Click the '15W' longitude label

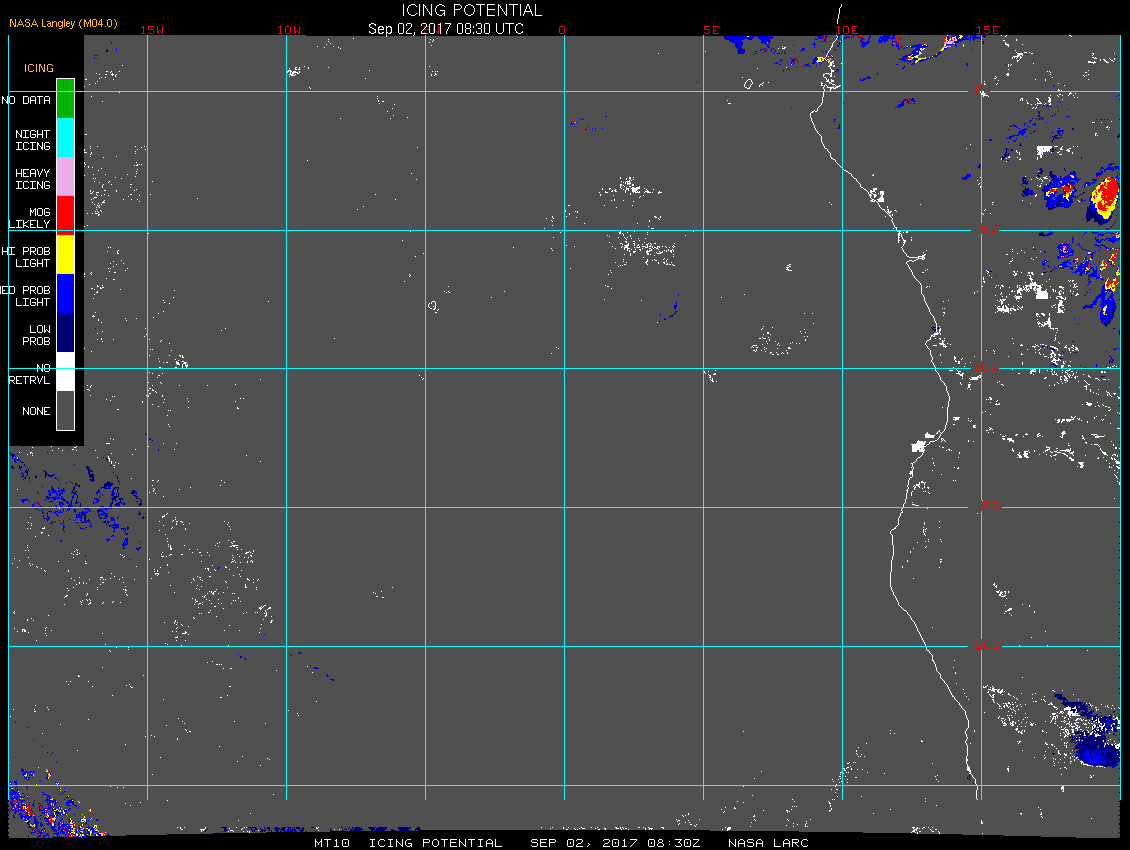pyautogui.click(x=151, y=30)
